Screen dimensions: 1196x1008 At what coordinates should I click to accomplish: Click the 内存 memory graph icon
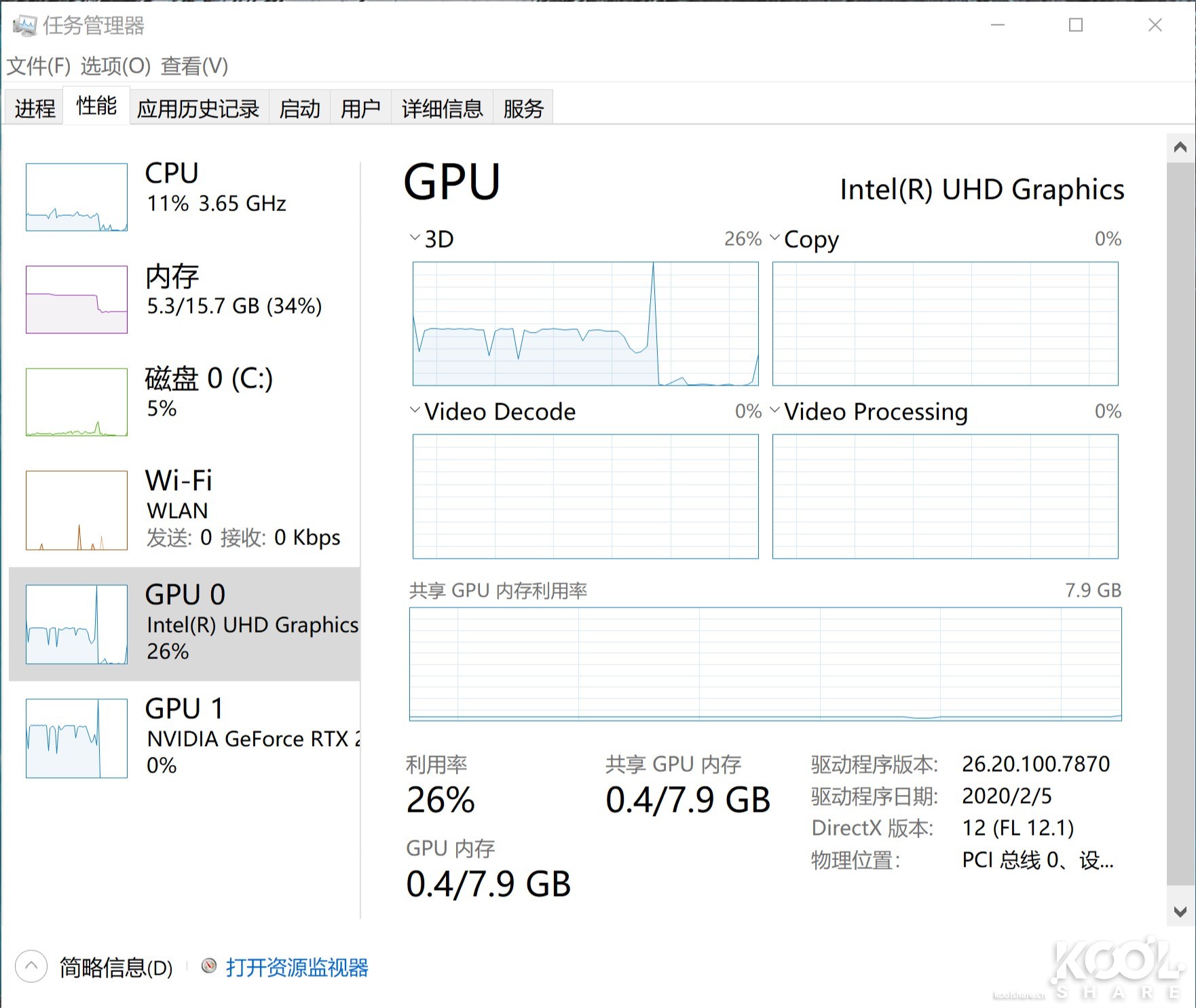tap(76, 299)
